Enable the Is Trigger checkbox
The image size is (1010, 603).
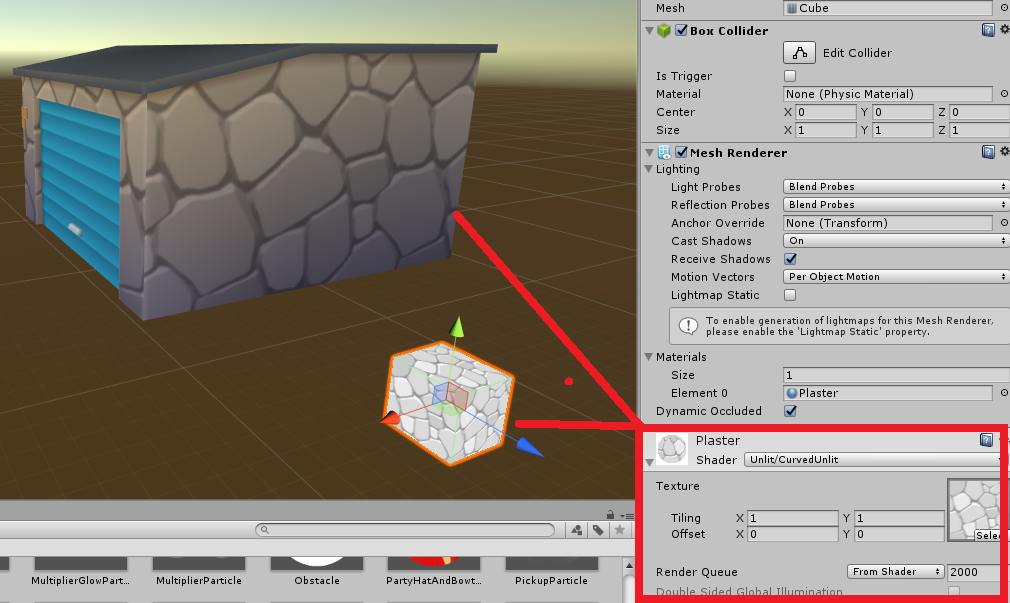789,75
